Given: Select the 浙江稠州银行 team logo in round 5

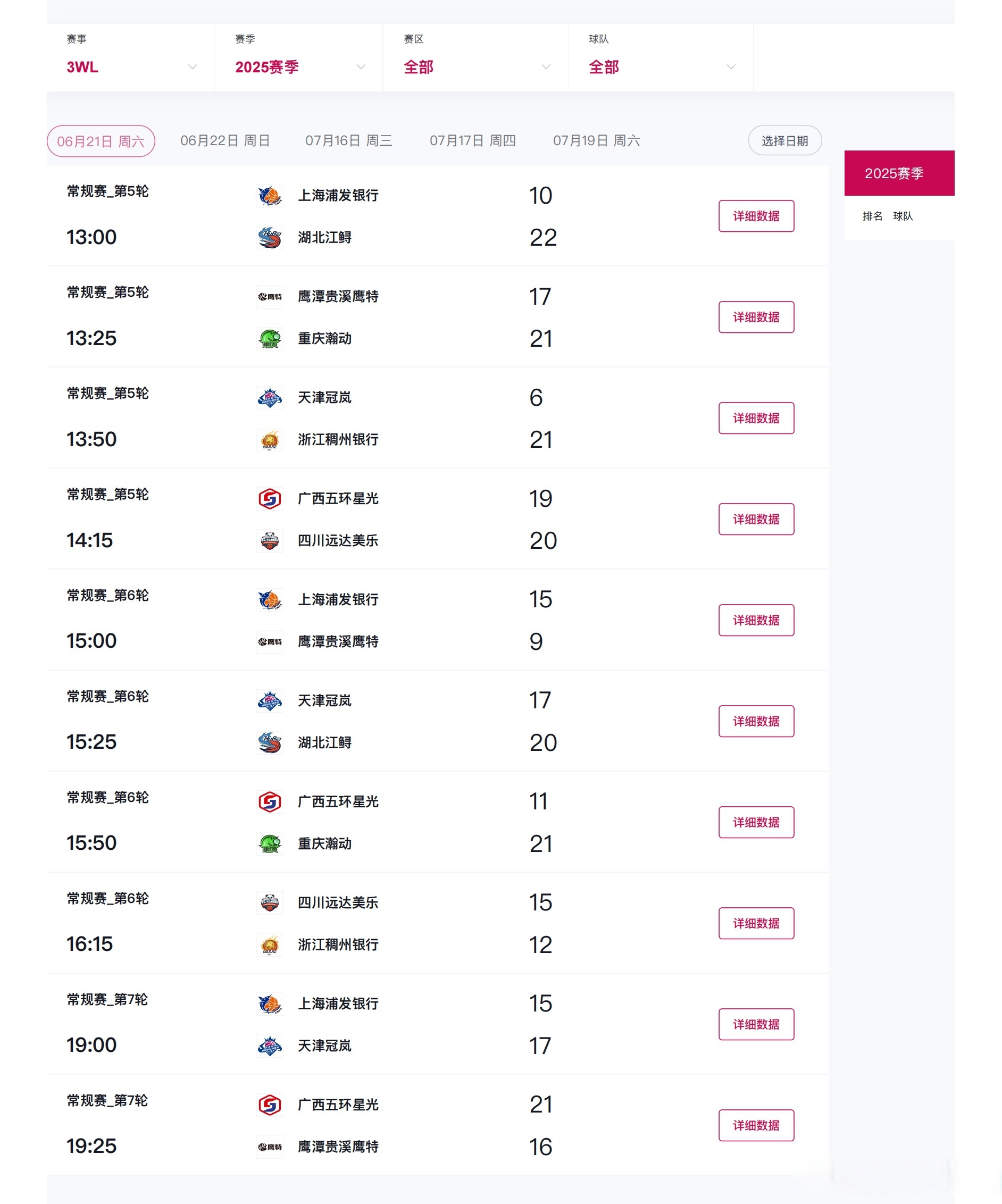Looking at the screenshot, I should click(x=270, y=440).
